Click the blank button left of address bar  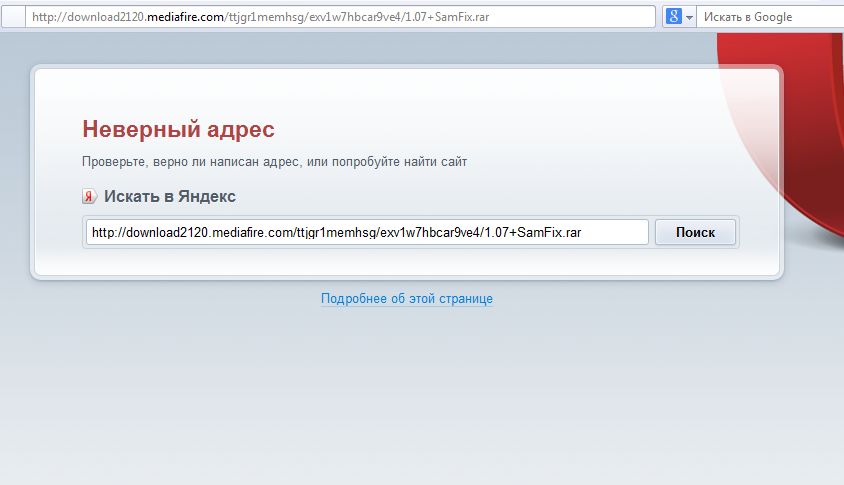(x=13, y=17)
